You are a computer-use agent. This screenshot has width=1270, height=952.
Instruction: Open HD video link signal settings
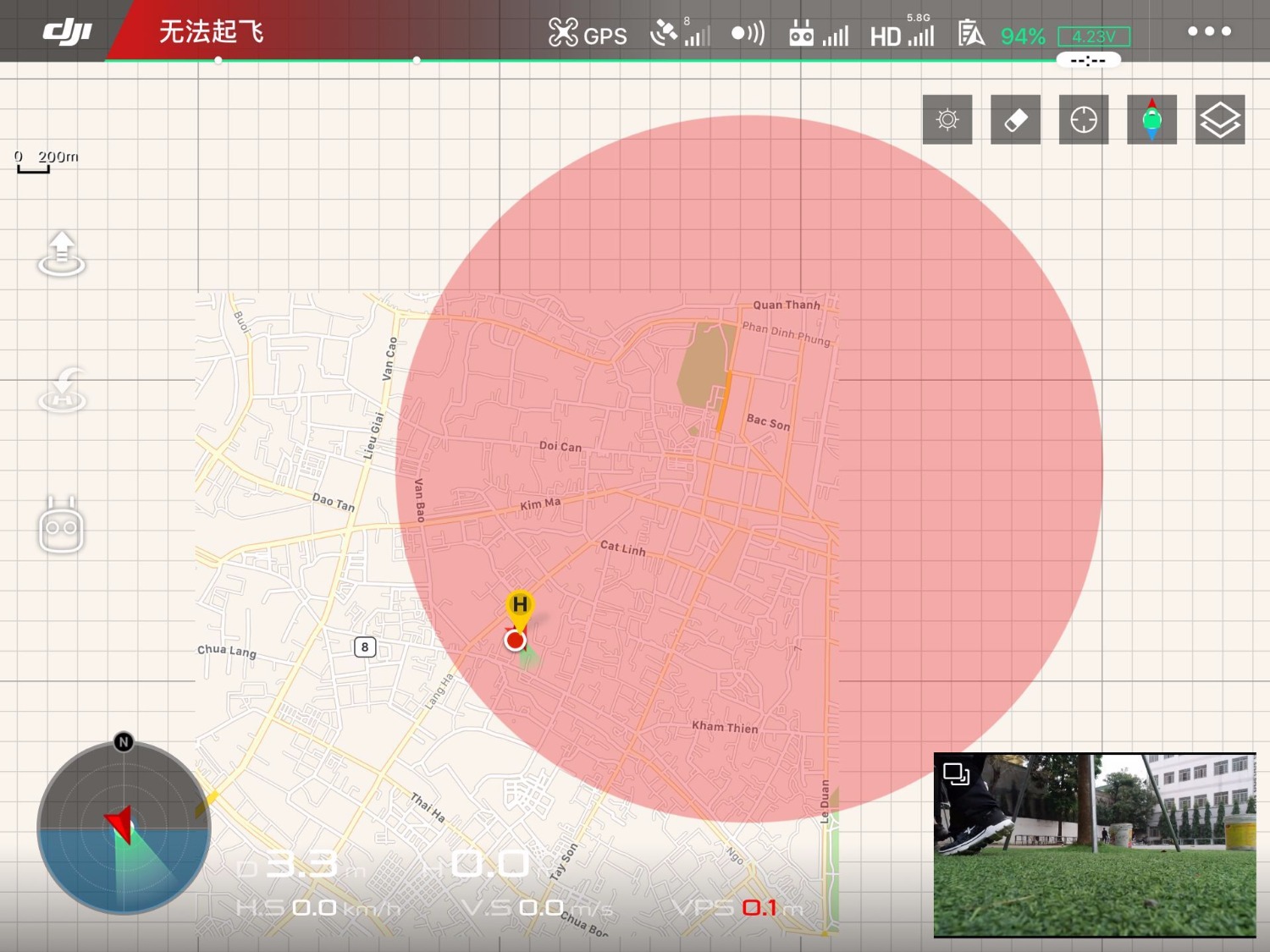(902, 32)
